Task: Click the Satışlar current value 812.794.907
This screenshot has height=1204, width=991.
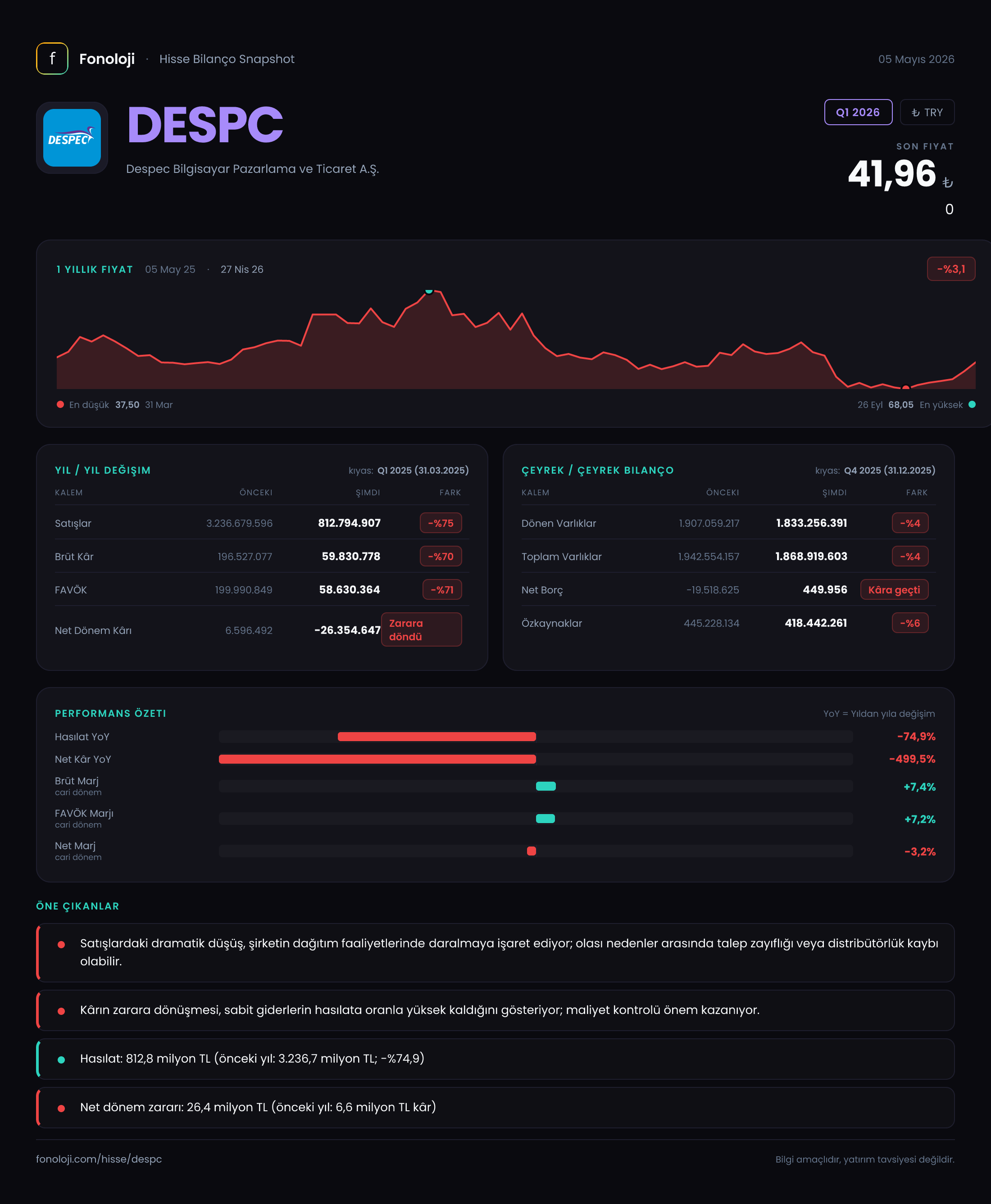Action: (349, 523)
